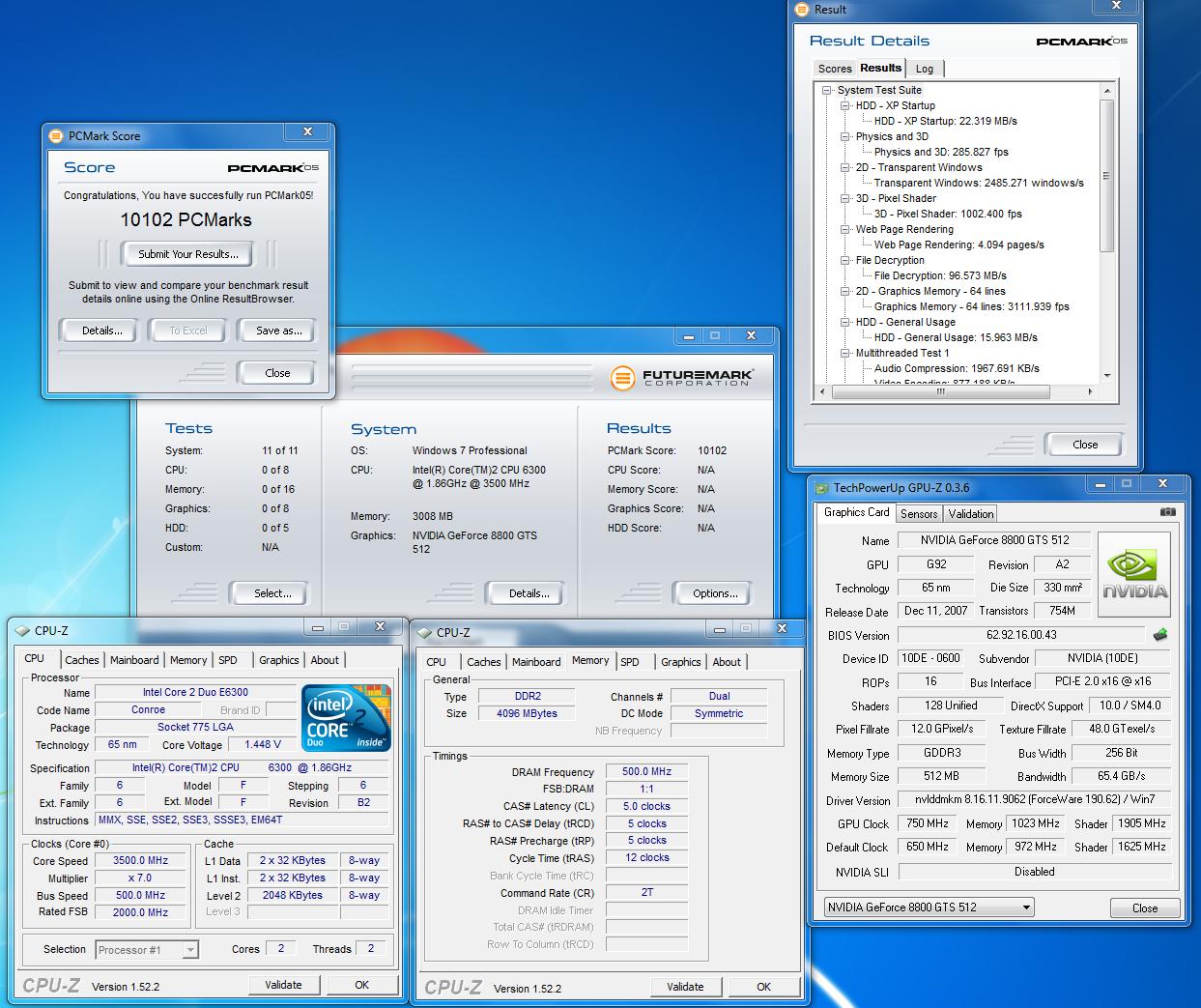Screen dimensions: 1201x1008
Task: Click the NVIDIA logo in GPU-Z
Action: 1134,574
